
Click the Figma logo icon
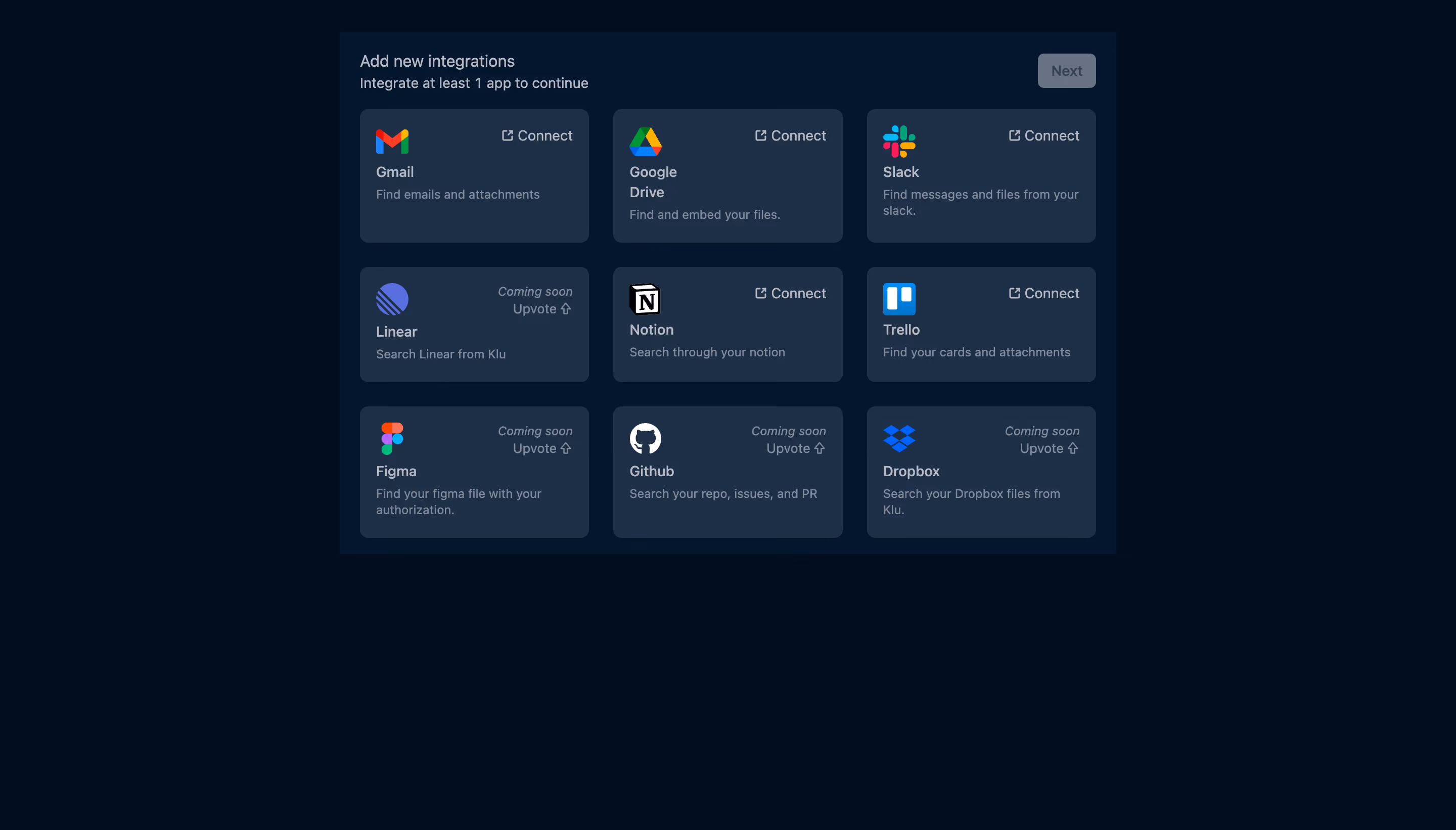pos(392,439)
